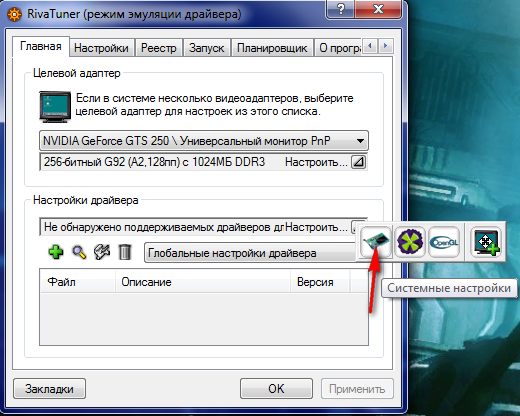Screen dimensions: 520x416
Task: Open the desktop and overlay monitor icon
Action: pyautogui.click(x=486, y=242)
